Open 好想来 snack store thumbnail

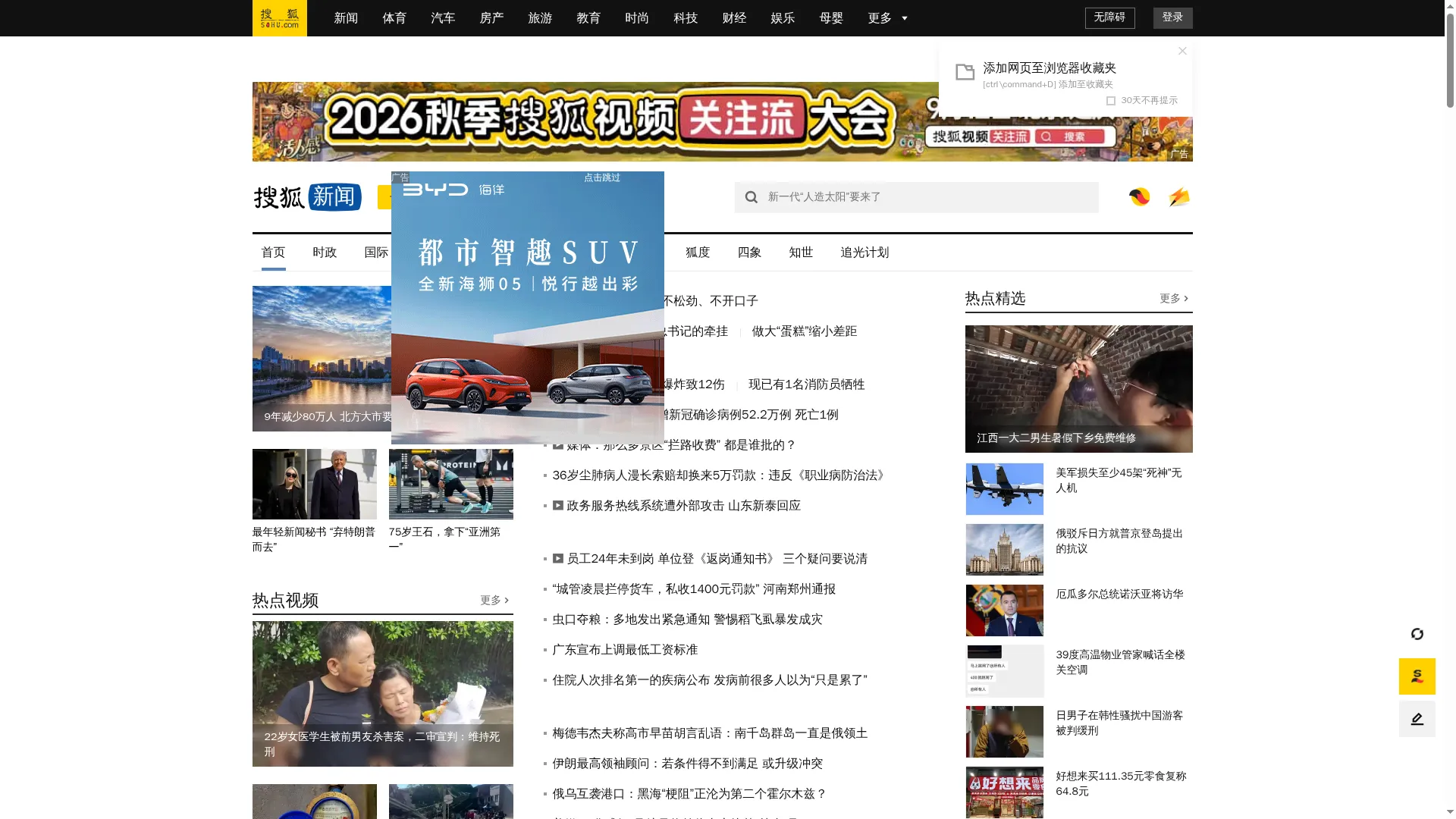click(1004, 792)
